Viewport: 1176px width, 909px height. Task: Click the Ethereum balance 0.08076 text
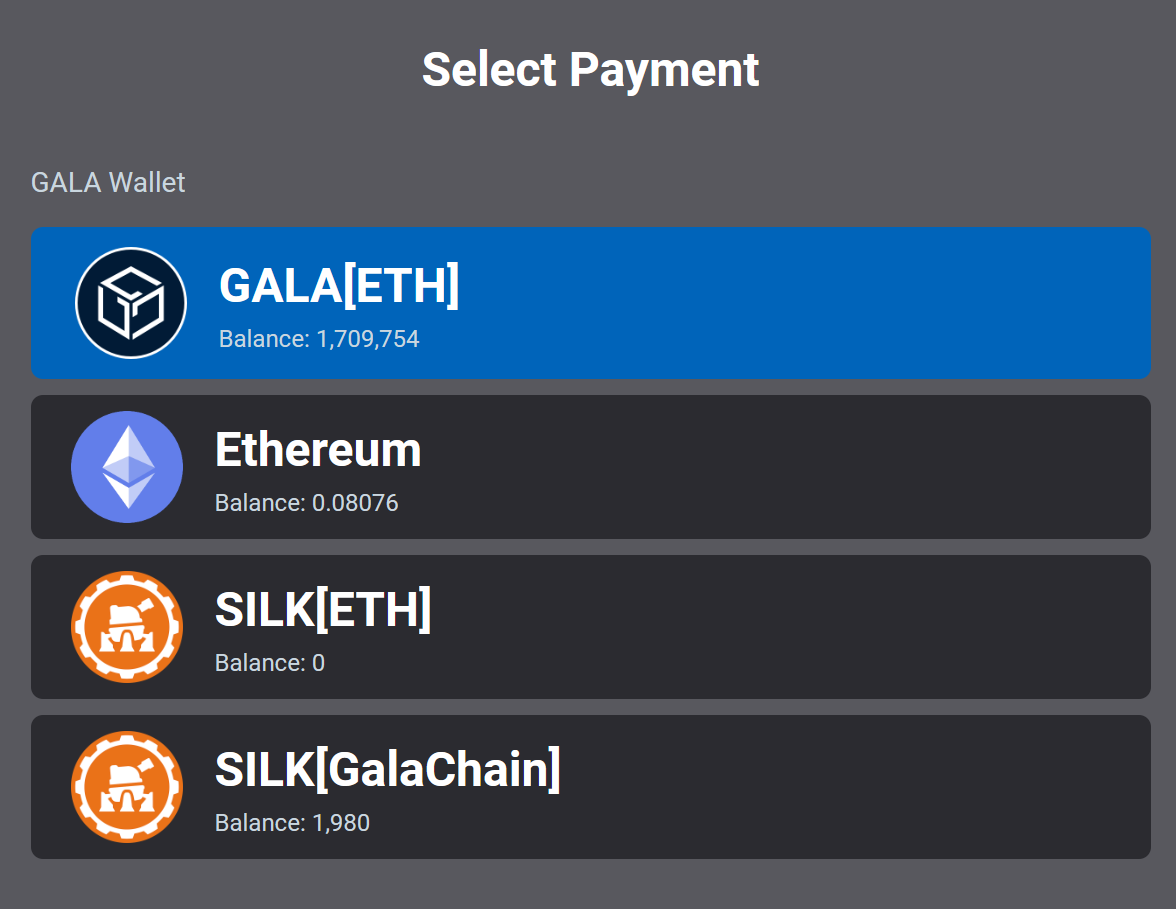pyautogui.click(x=306, y=502)
